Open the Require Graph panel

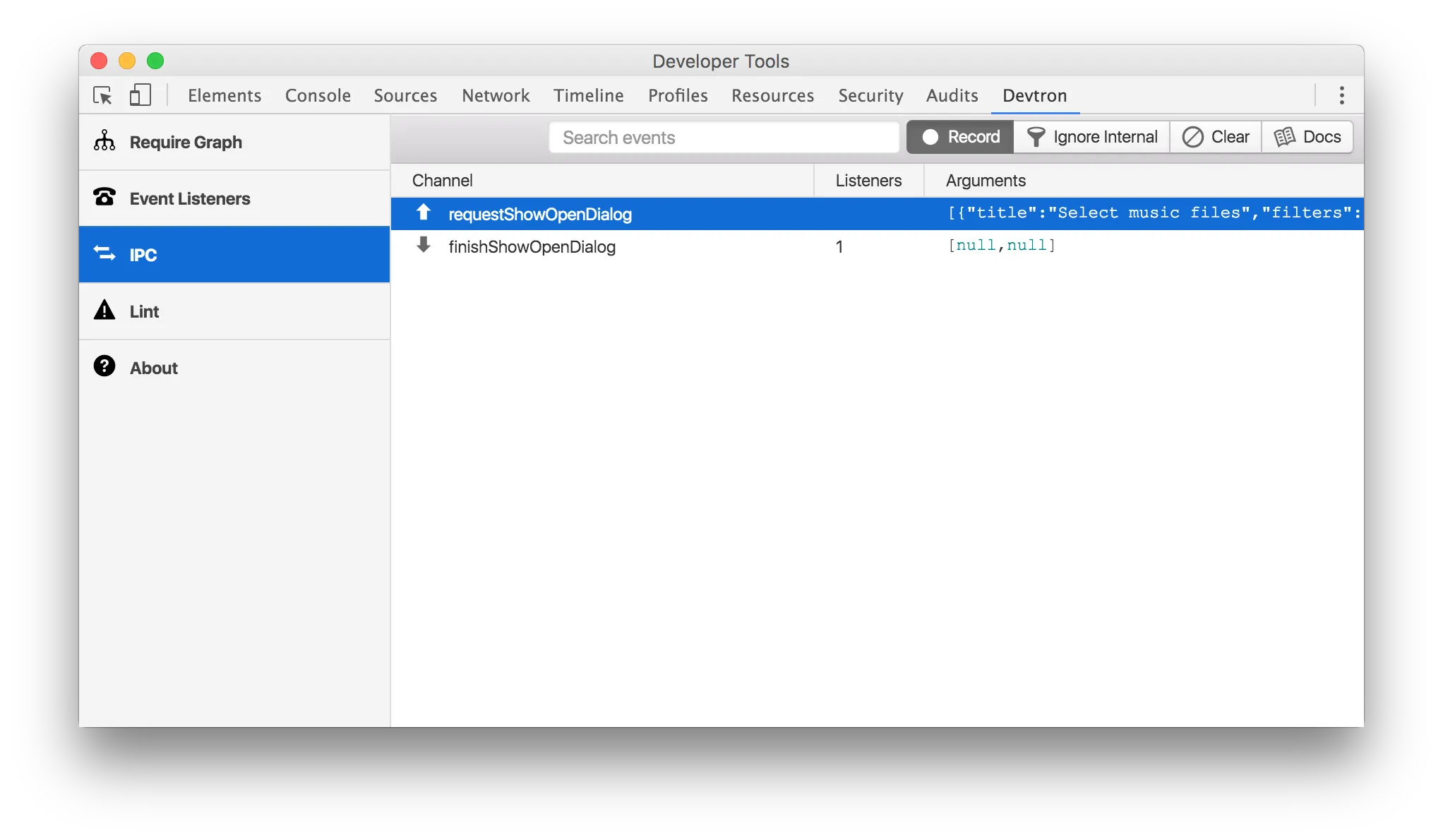[x=185, y=142]
